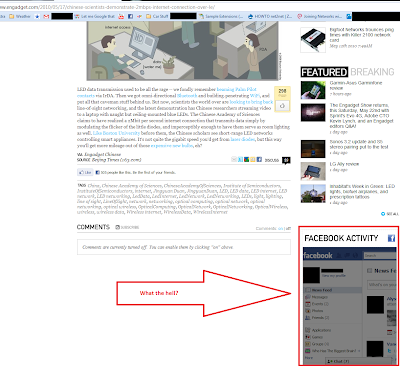Open the black comment bubble icon
Viewport: 400px width, 366px height.
pos(286,160)
